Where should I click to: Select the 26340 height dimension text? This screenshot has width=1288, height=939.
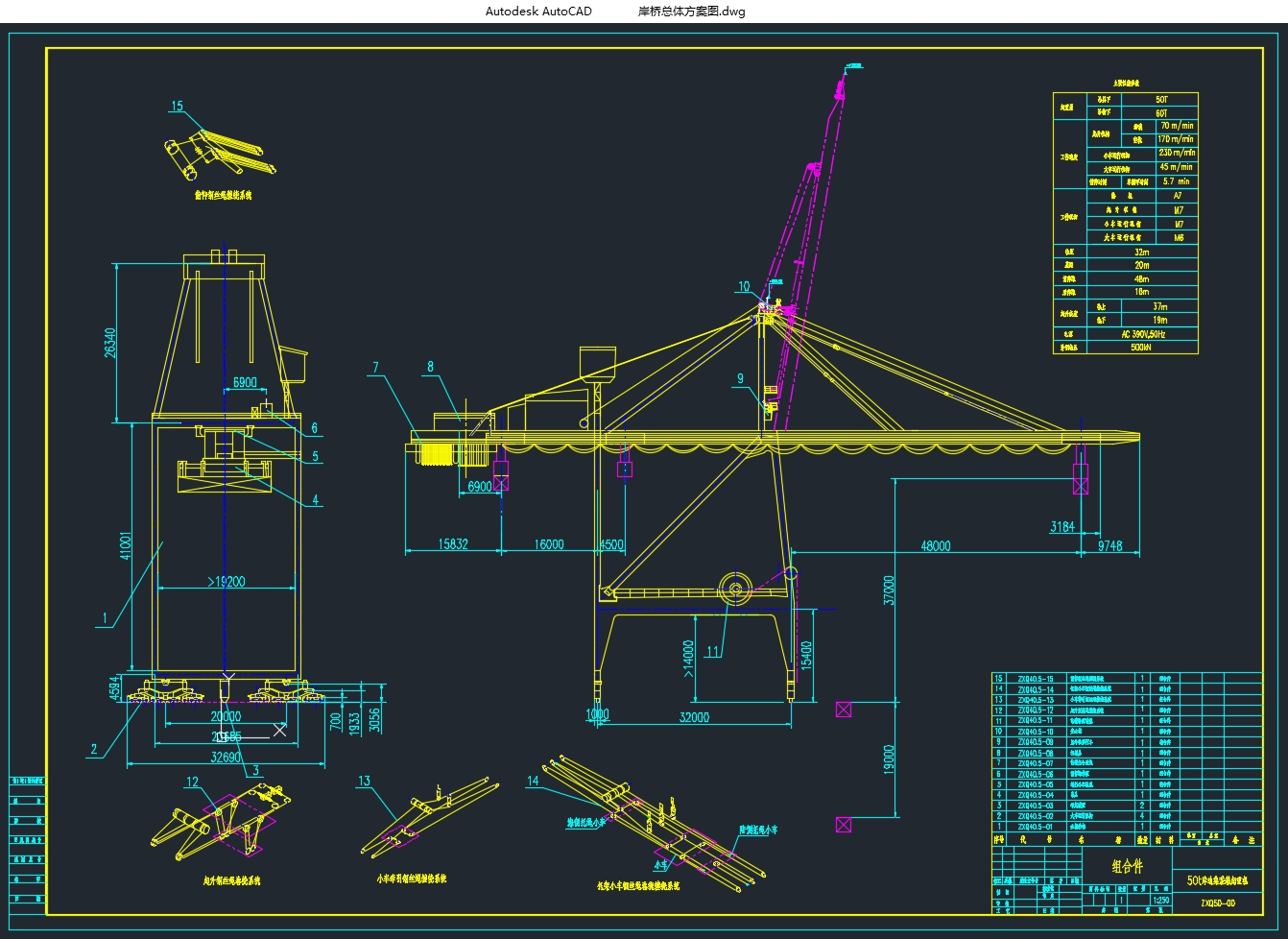[109, 343]
